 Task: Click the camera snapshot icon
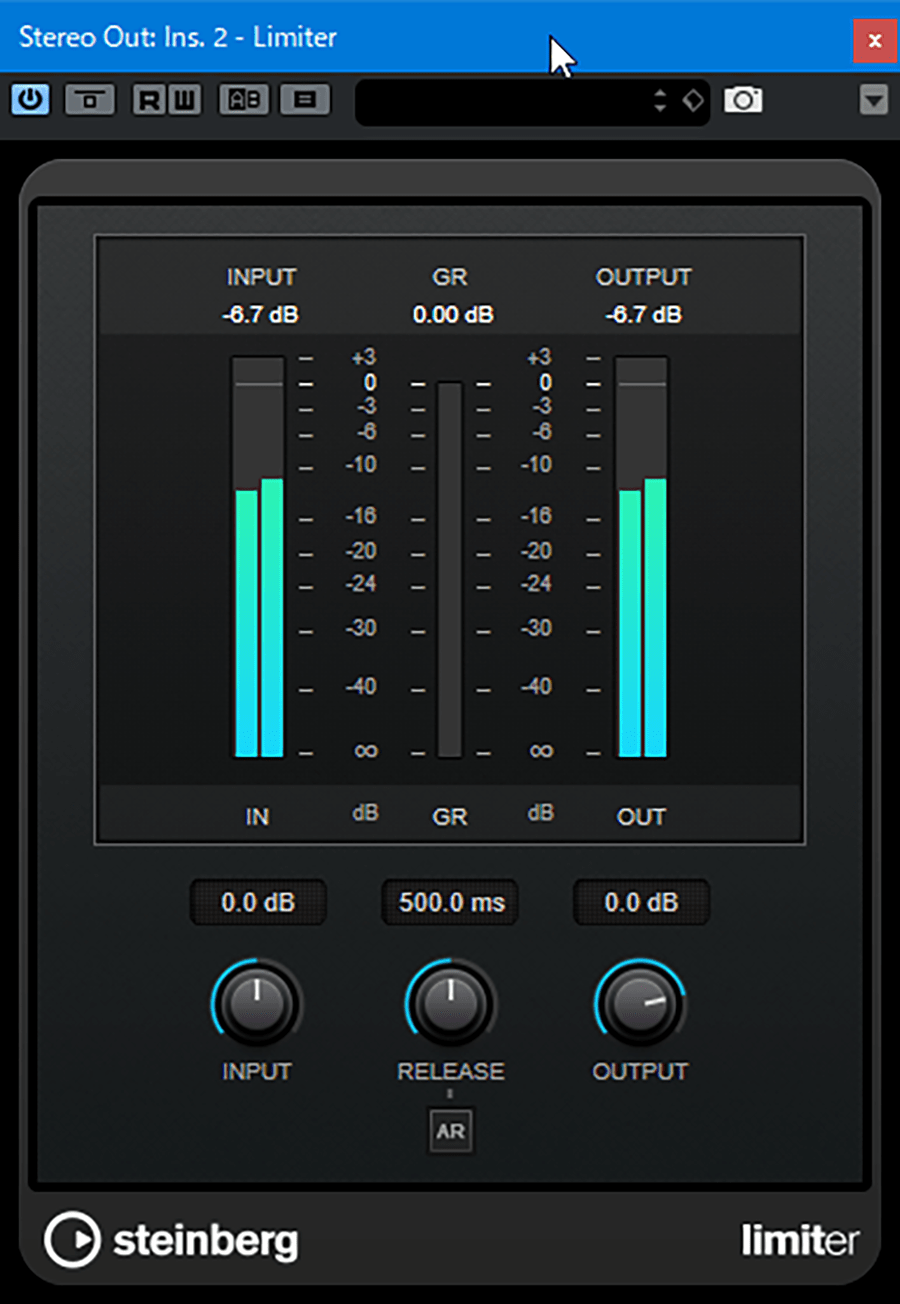click(743, 100)
